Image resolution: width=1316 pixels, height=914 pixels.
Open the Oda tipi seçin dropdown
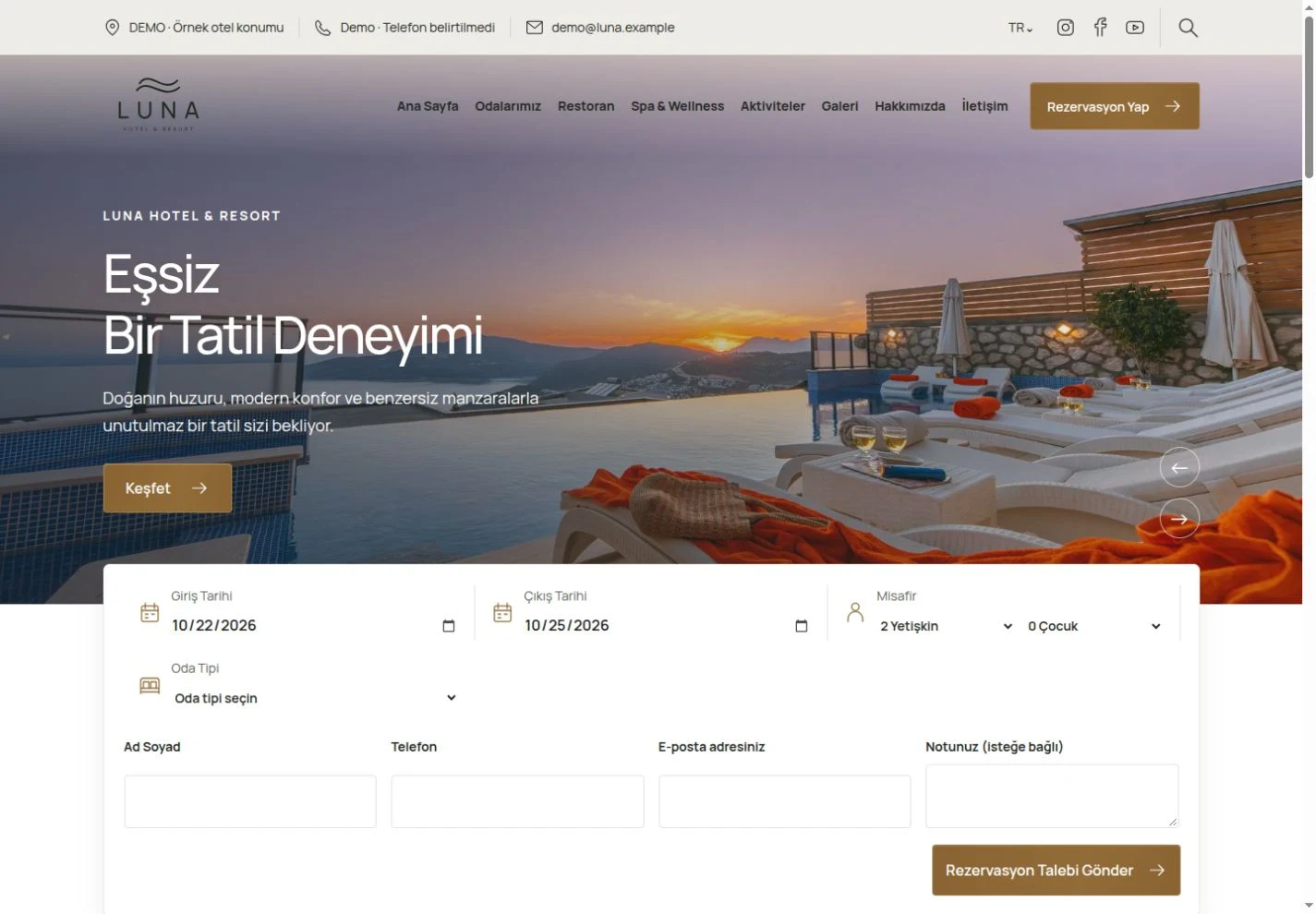[315, 698]
